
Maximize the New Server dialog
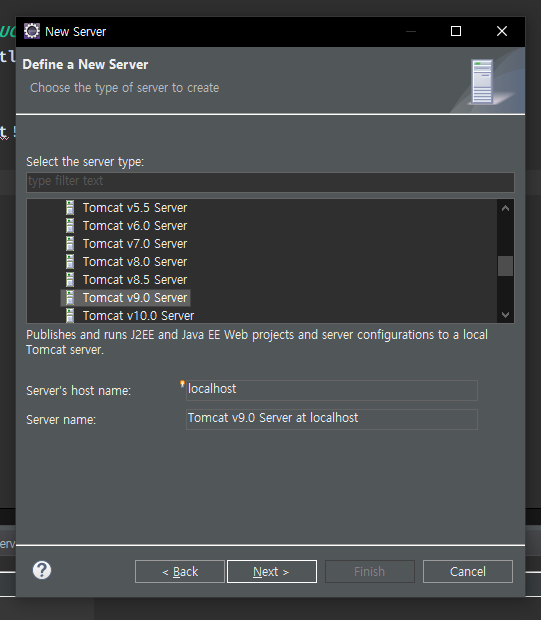click(x=456, y=31)
